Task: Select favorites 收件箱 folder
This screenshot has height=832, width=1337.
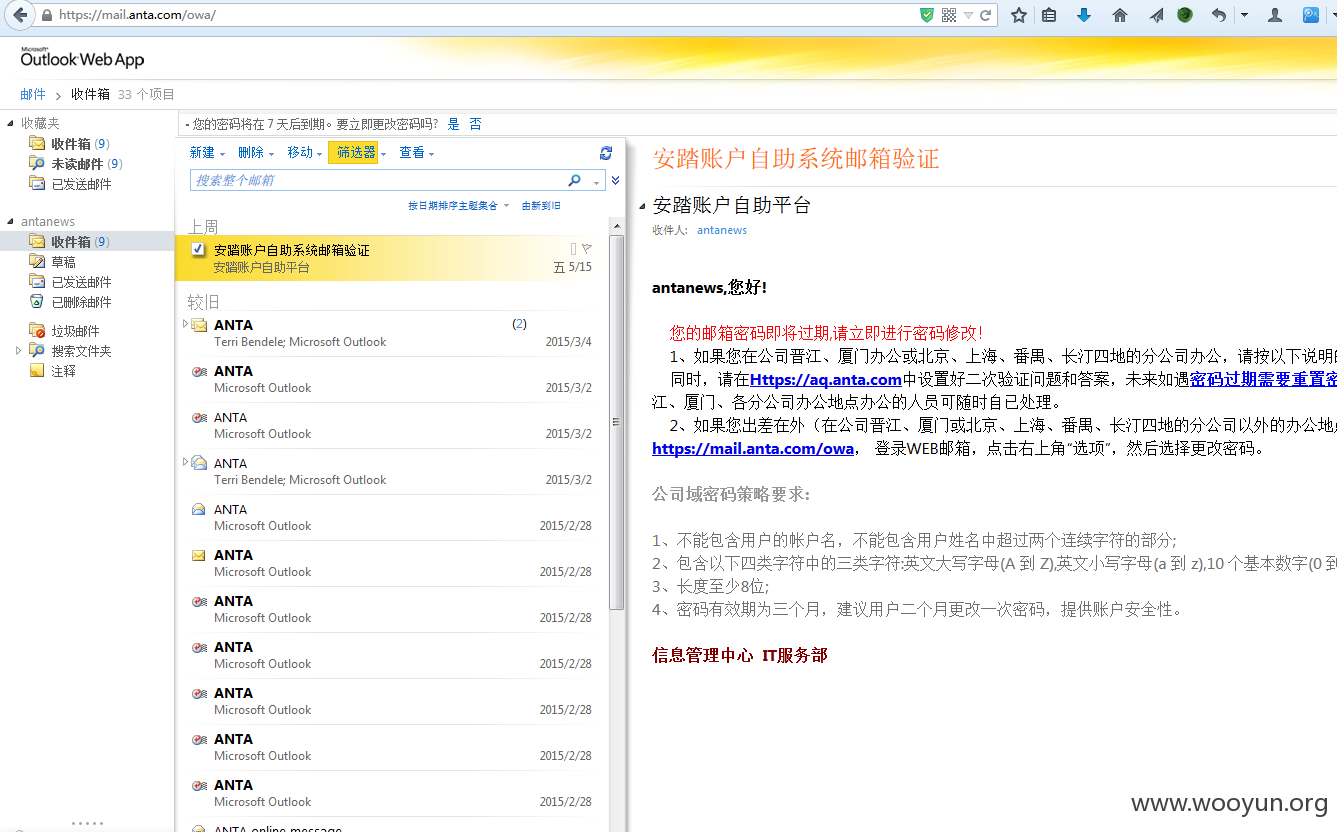Action: (71, 144)
